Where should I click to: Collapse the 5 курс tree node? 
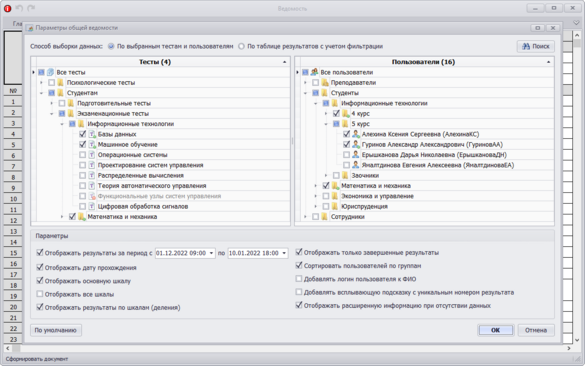[x=326, y=124]
